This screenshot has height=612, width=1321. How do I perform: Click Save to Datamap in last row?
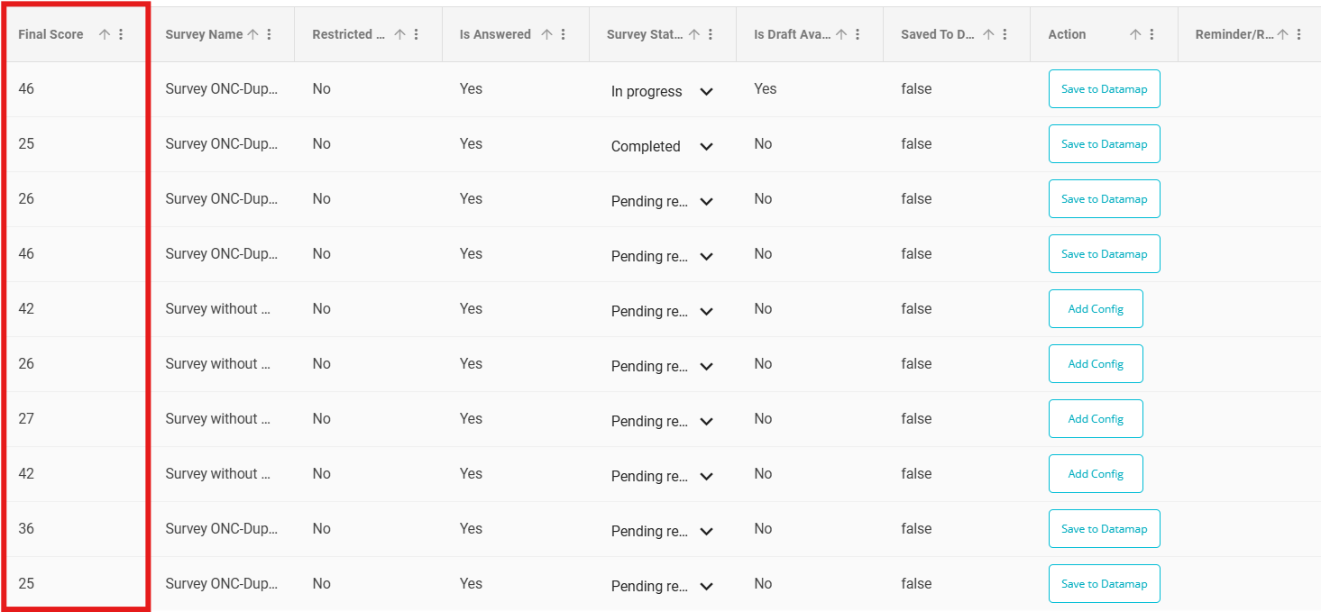[1104, 584]
